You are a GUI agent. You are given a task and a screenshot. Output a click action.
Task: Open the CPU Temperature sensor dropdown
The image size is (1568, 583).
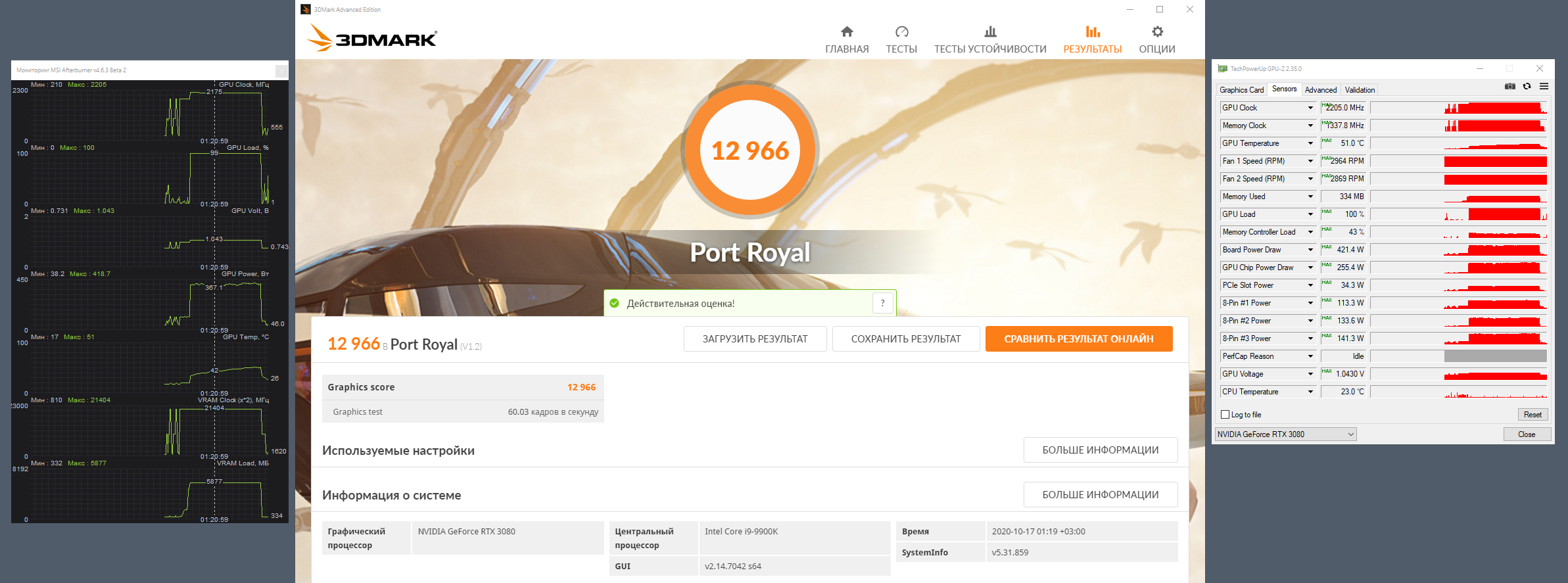click(1310, 392)
